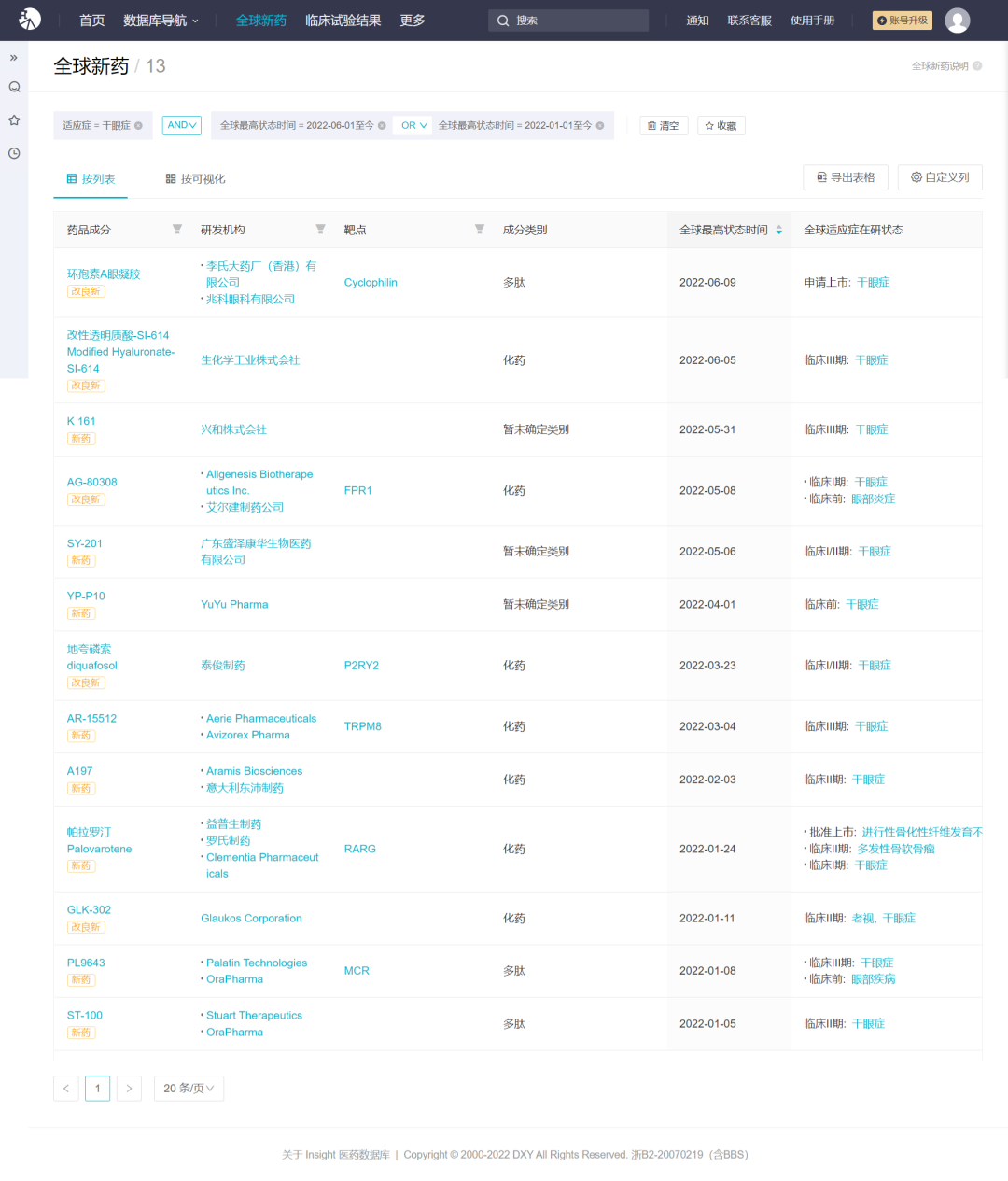Open institution 兴和株式会社

tap(233, 429)
